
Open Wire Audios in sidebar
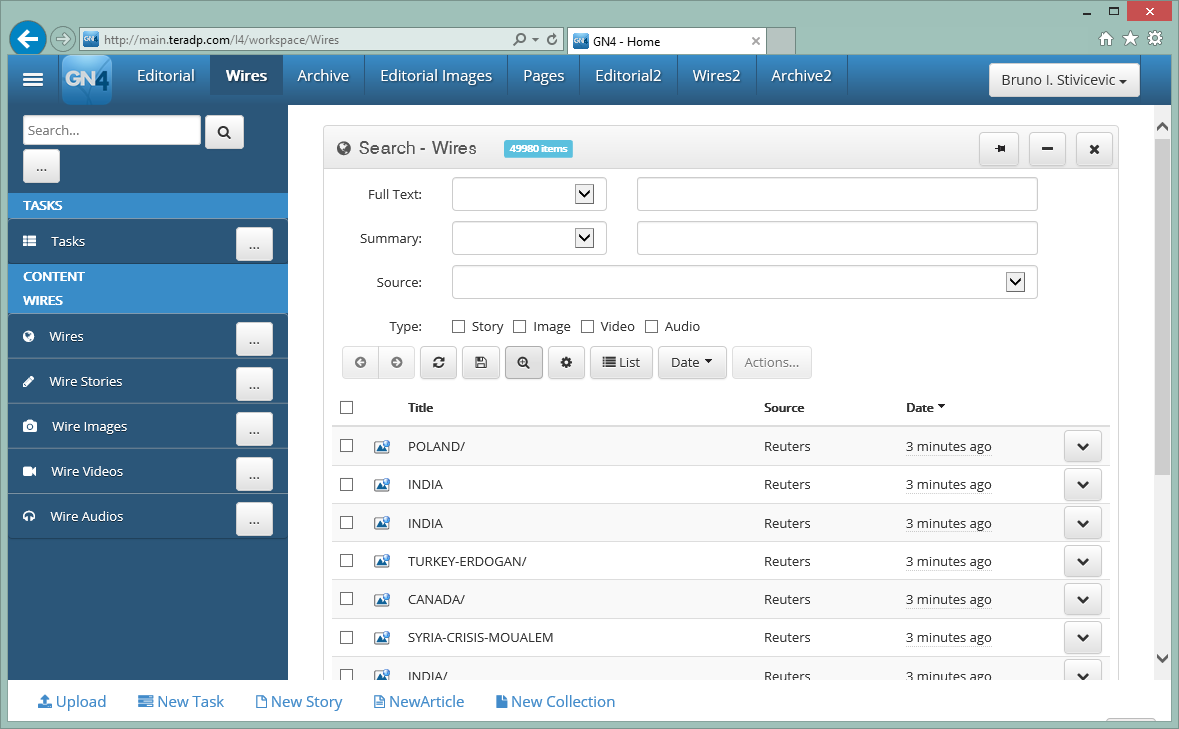pyautogui.click(x=86, y=516)
